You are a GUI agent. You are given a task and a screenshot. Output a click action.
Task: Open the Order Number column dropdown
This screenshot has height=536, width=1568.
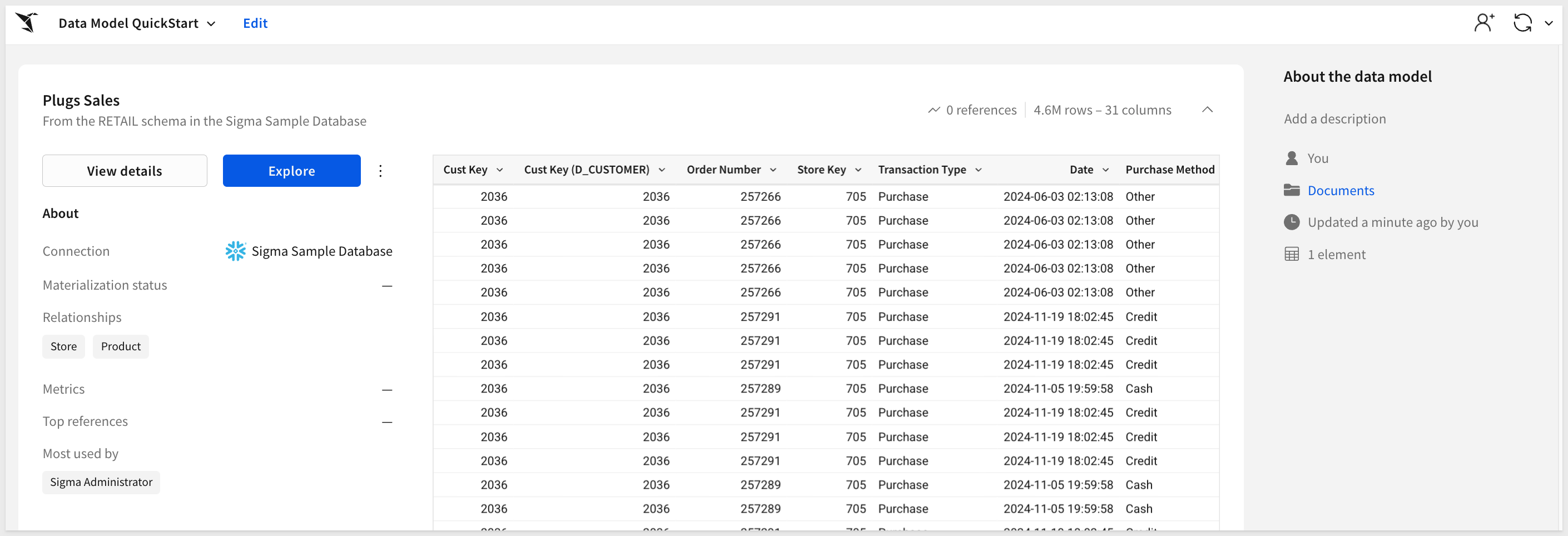[x=773, y=170]
